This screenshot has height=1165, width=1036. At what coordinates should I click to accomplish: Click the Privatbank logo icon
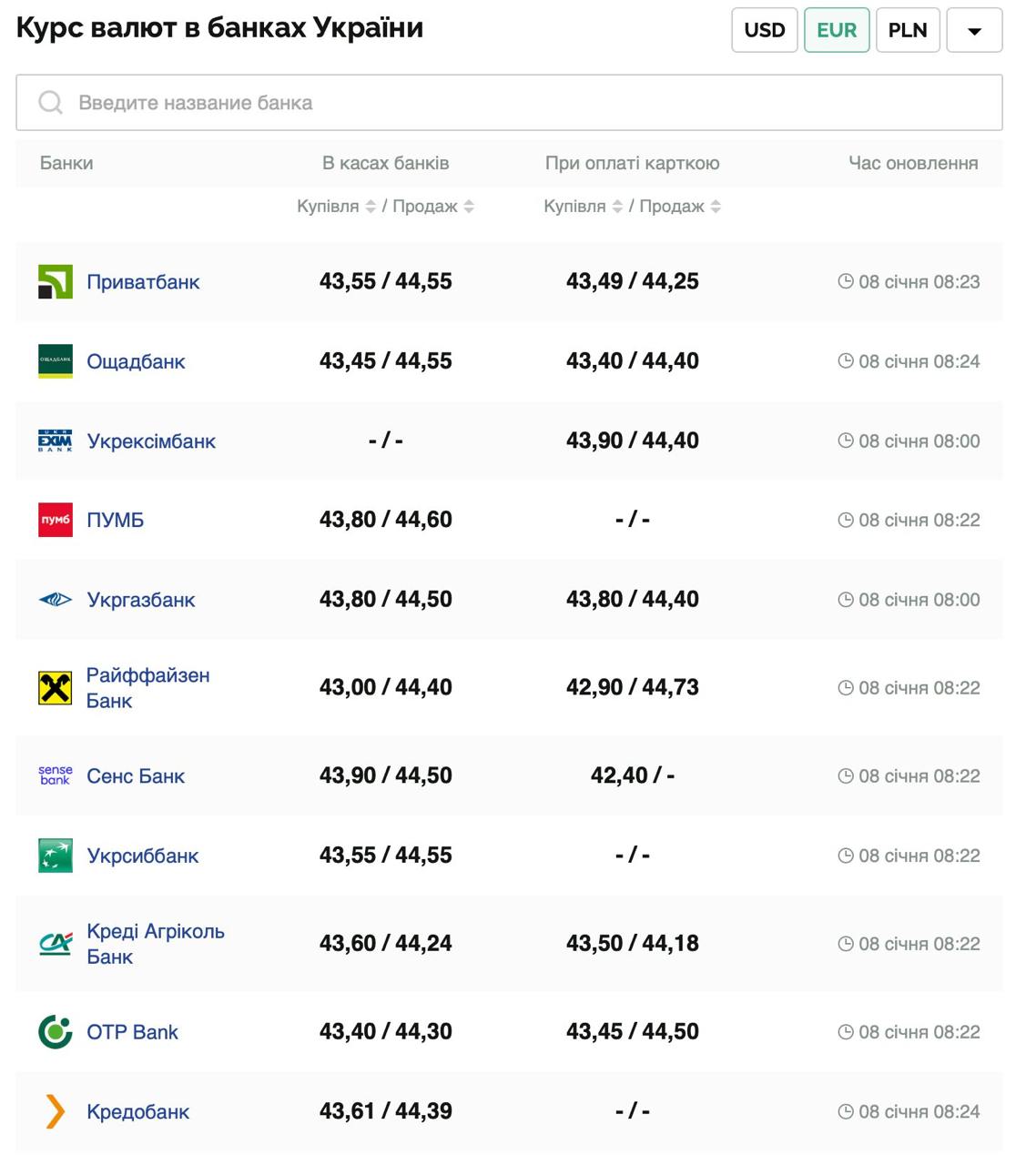[55, 282]
